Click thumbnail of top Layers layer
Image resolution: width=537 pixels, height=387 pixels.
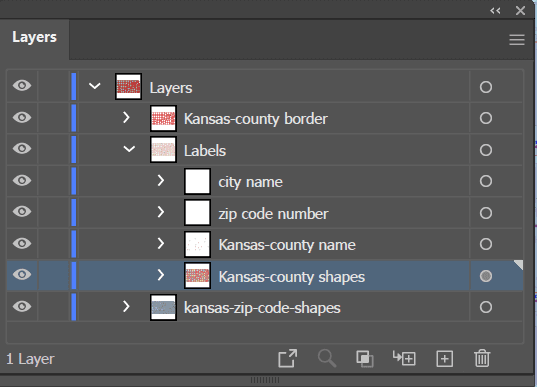pos(128,86)
